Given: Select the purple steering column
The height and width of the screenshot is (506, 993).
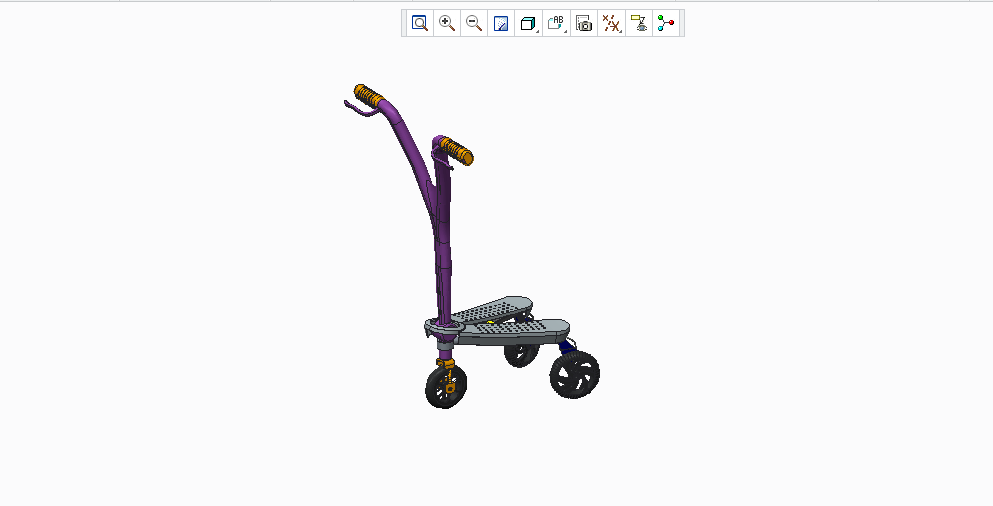Looking at the screenshot, I should 444,253.
